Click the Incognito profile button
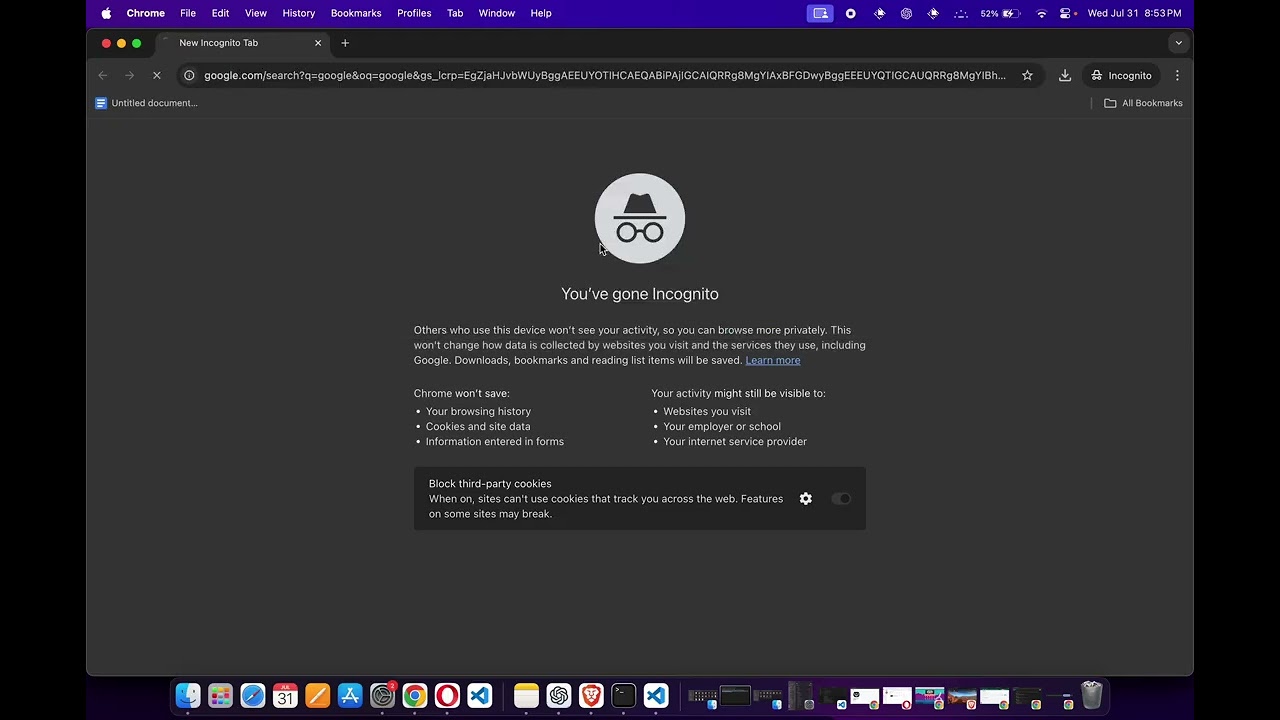The width and height of the screenshot is (1280, 720). point(1122,75)
